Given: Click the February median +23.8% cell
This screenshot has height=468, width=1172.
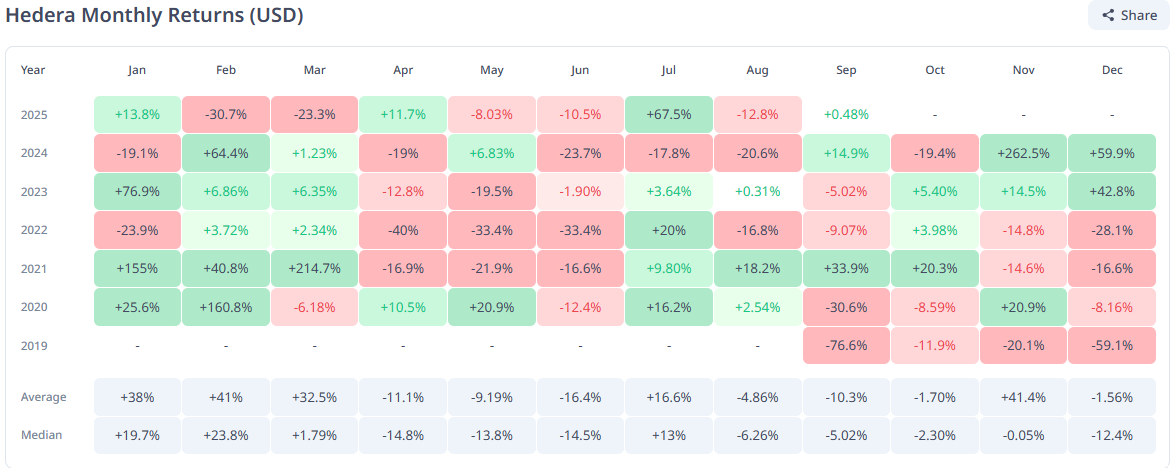Looking at the screenshot, I should 226,435.
